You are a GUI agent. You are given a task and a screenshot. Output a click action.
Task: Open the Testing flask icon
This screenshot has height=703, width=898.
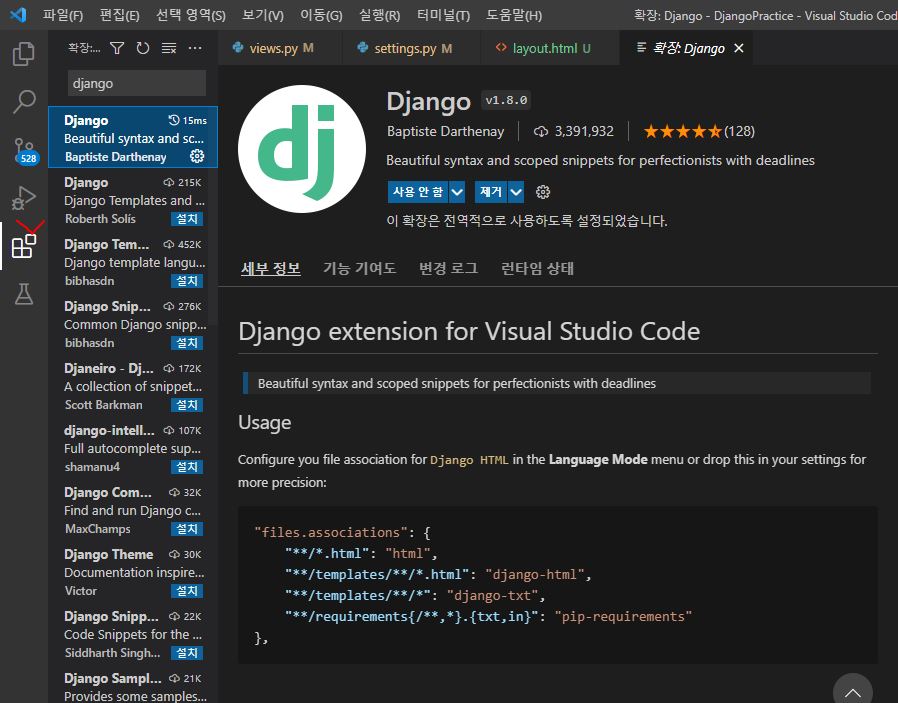click(23, 294)
